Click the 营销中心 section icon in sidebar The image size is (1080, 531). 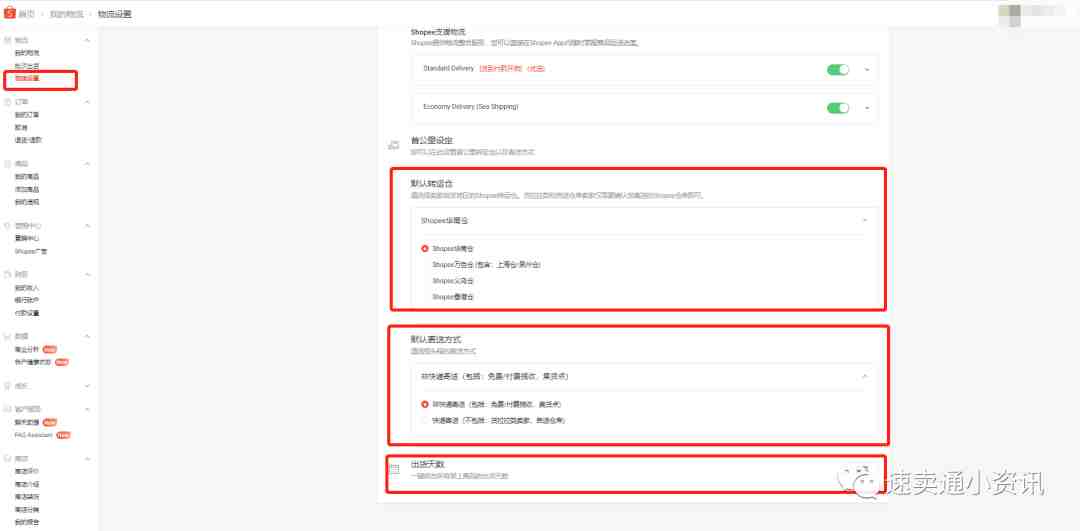click(8, 225)
